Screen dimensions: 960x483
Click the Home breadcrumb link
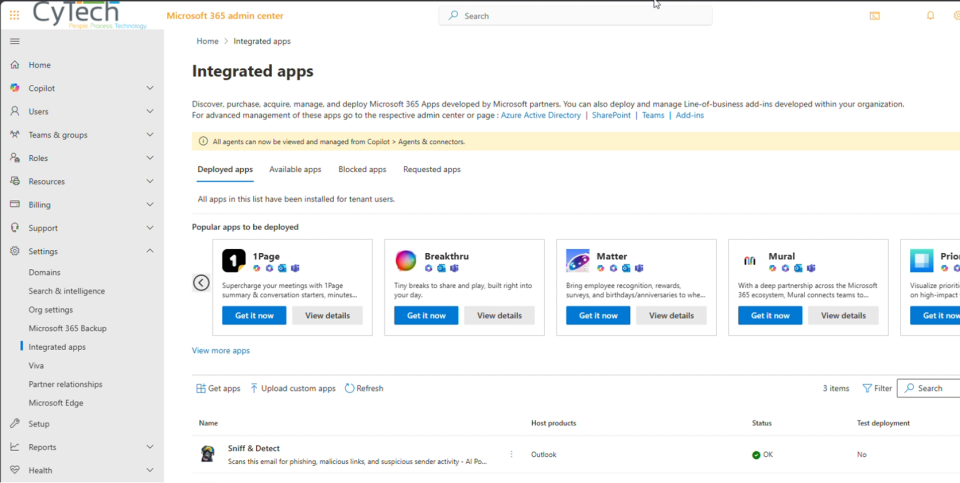tap(207, 41)
